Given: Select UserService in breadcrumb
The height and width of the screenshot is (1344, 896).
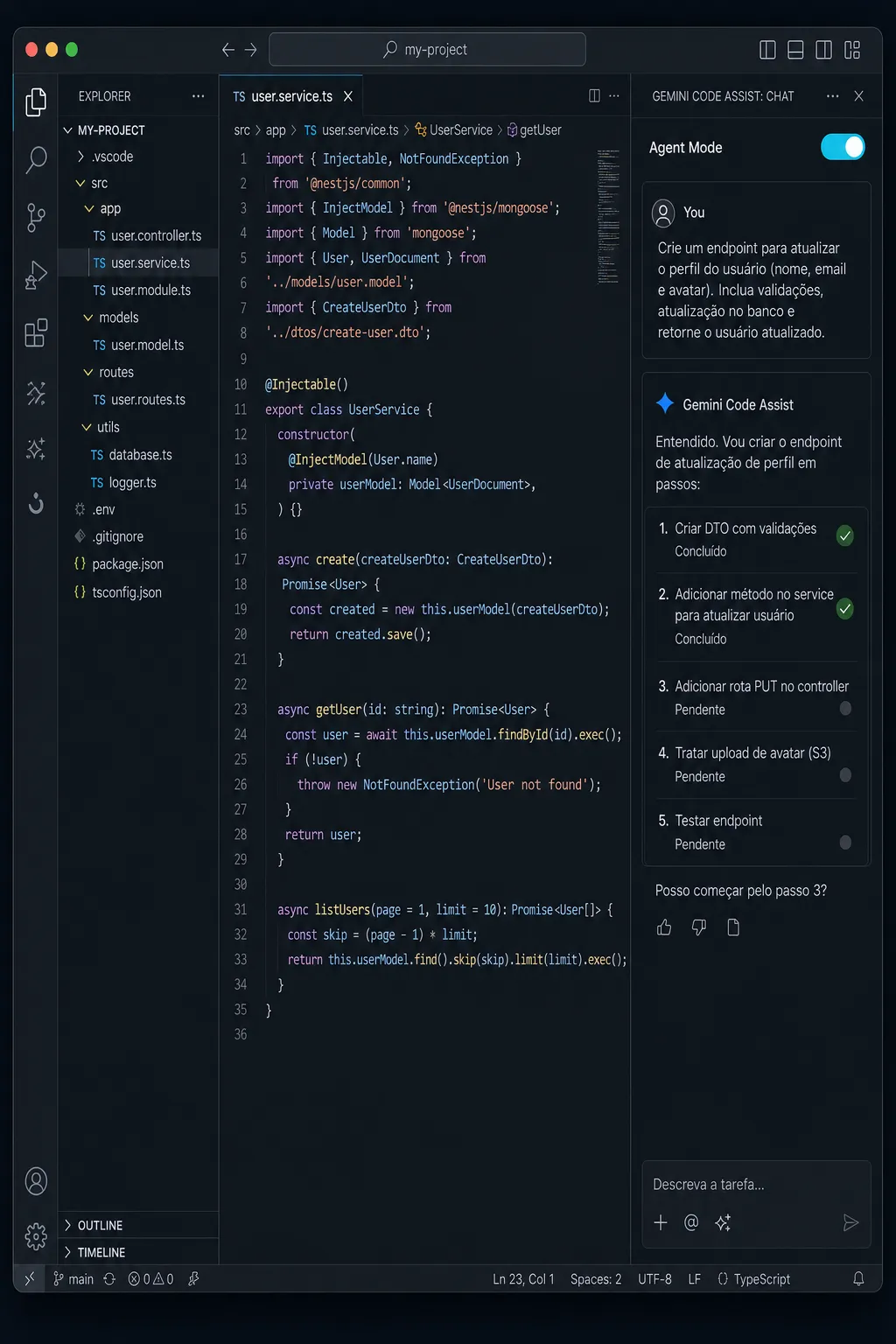Looking at the screenshot, I should tap(454, 130).
